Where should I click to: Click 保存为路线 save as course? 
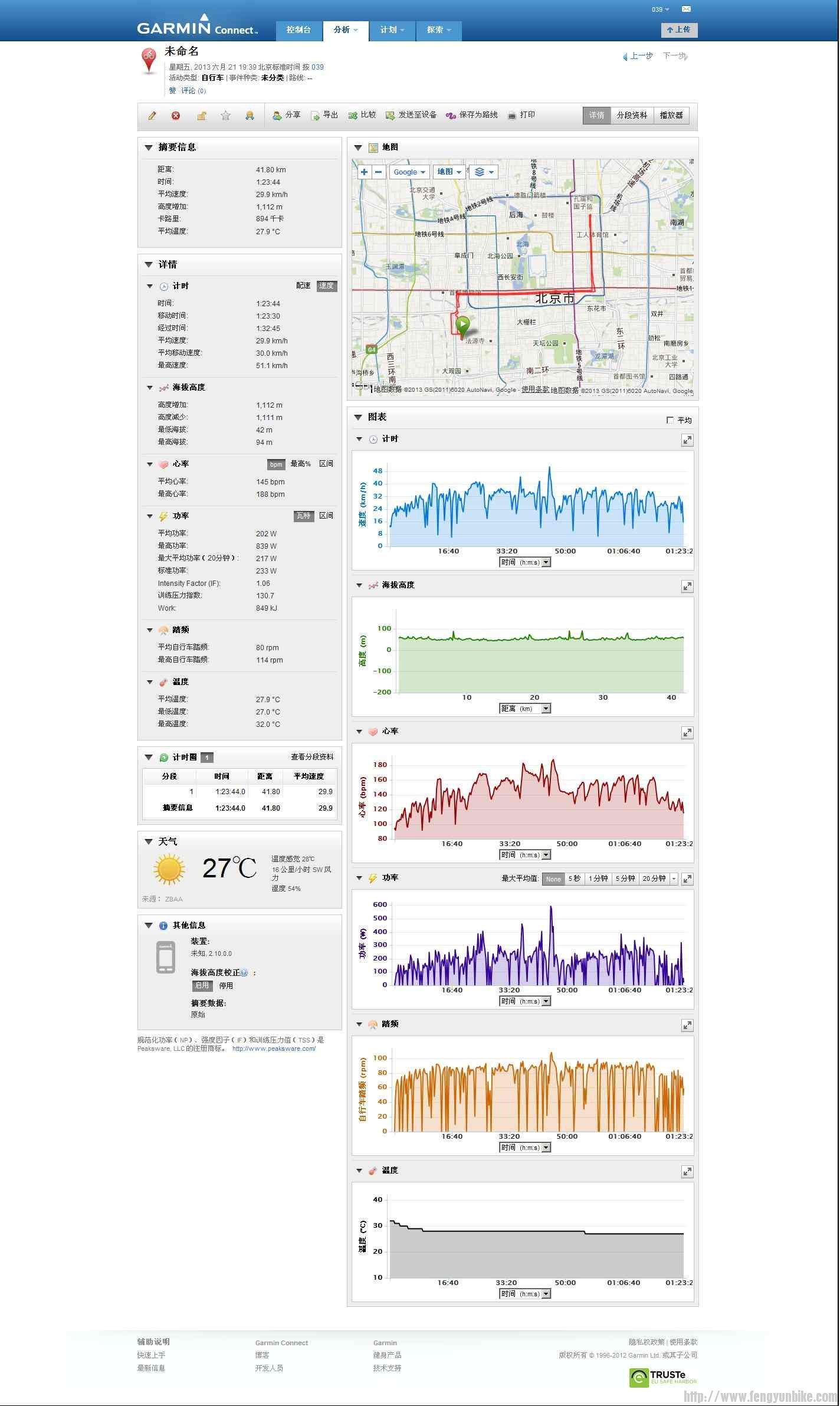(472, 115)
